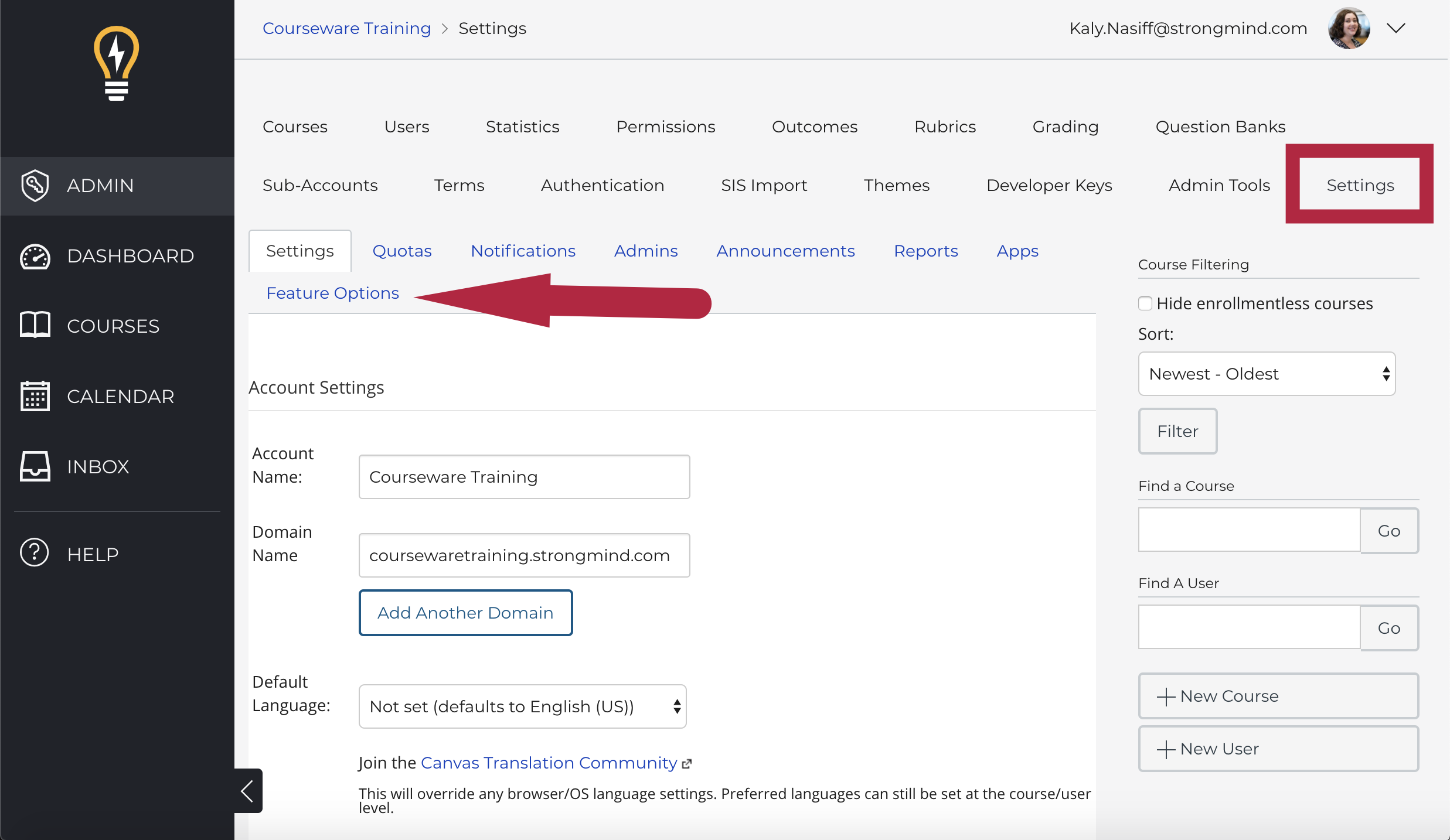This screenshot has width=1450, height=840.
Task: Switch to the Admins tab
Action: pyautogui.click(x=646, y=251)
